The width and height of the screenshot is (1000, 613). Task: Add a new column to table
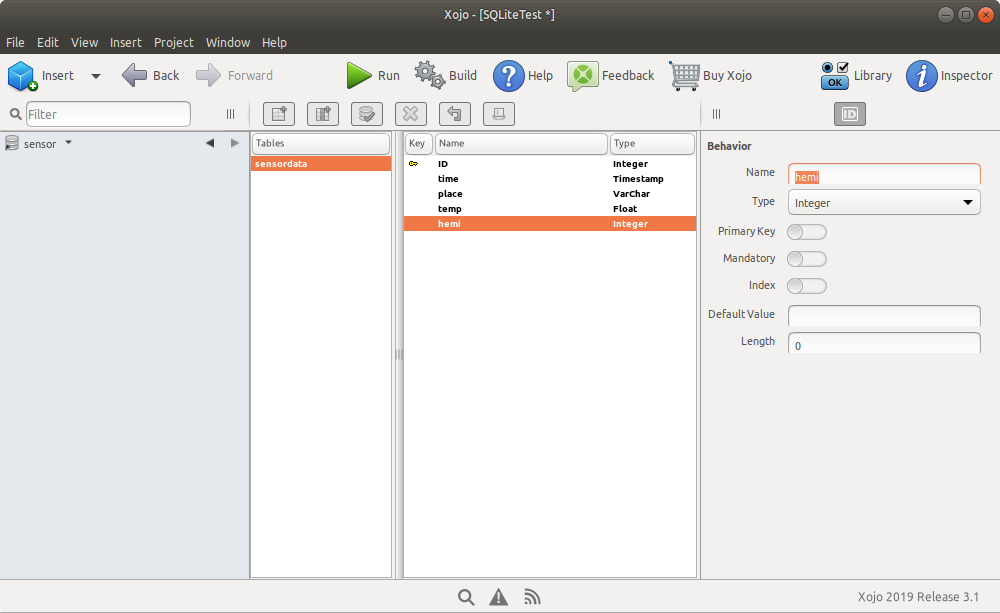click(323, 114)
